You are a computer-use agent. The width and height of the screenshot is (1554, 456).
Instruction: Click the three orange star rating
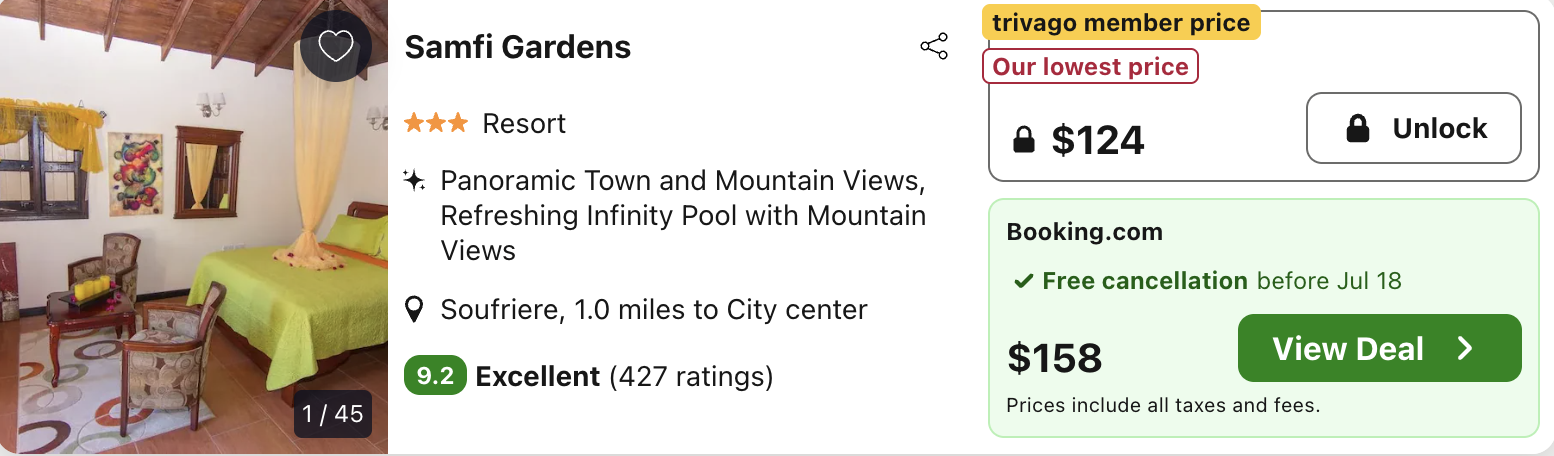pyautogui.click(x=435, y=123)
